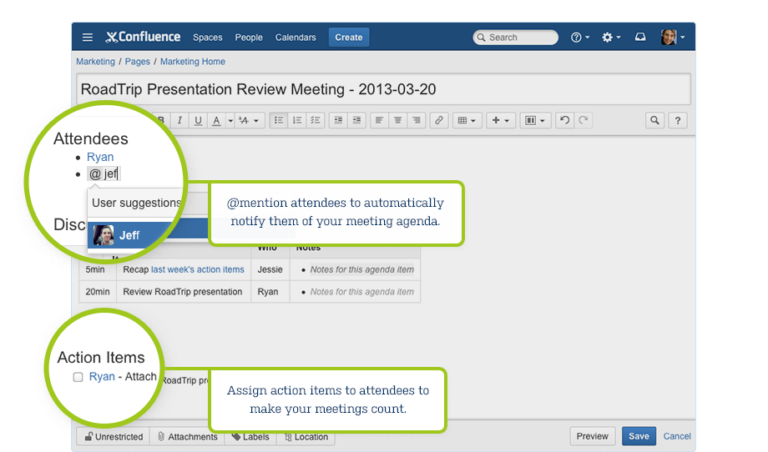Insert a link with the chain icon
The width and height of the screenshot is (768, 452).
[439, 120]
